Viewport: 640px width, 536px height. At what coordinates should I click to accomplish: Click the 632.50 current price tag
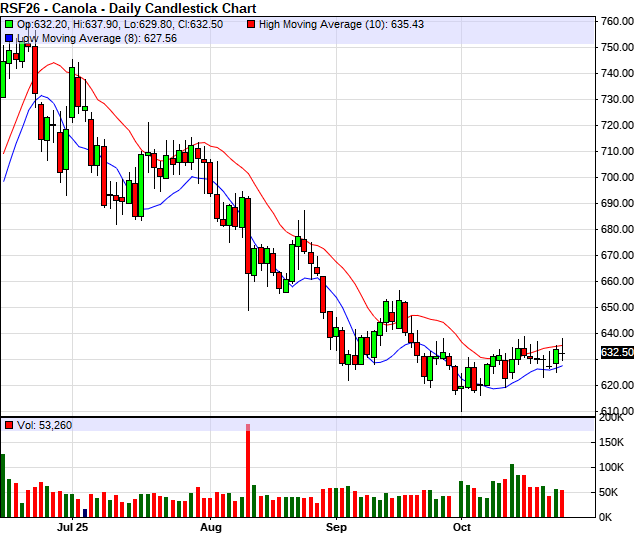(617, 352)
